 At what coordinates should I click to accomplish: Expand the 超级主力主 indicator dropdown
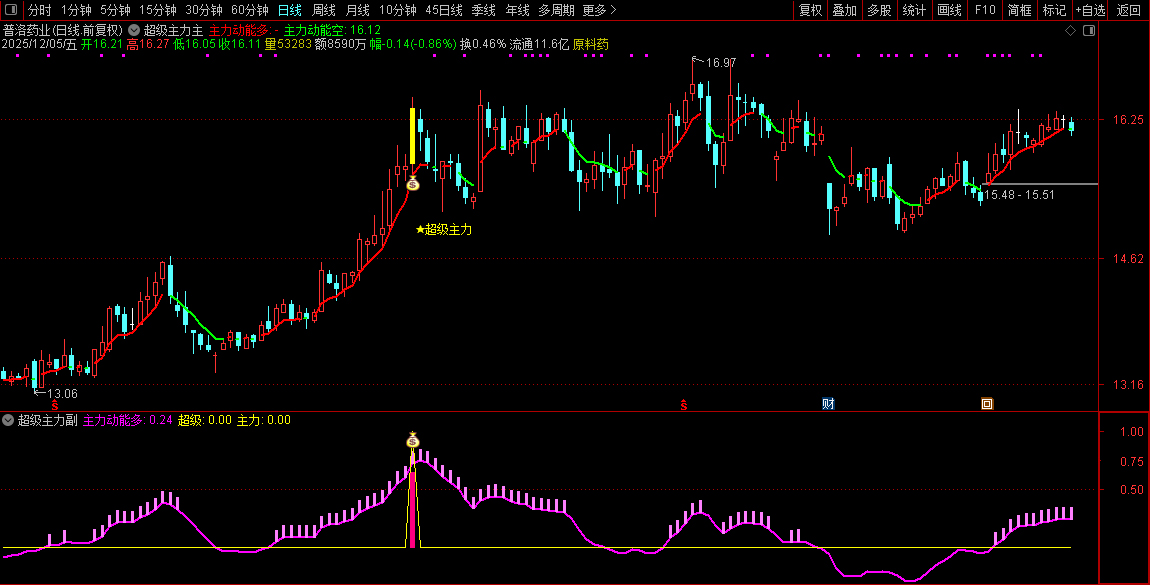pos(134,30)
